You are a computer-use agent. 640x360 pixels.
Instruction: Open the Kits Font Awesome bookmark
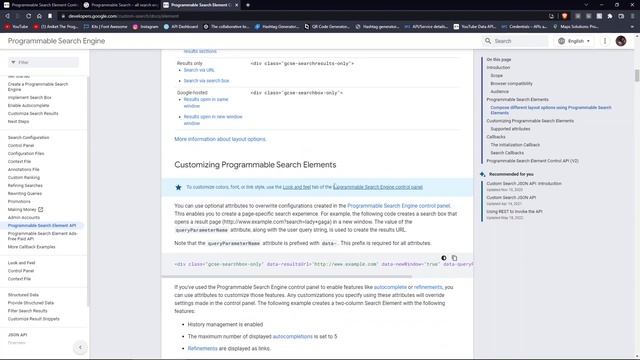tap(105, 27)
